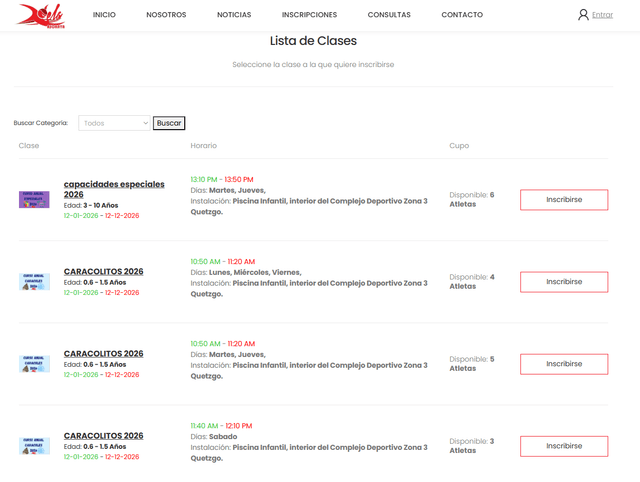Image resolution: width=640 pixels, height=482 pixels.
Task: Open the CONTACTO page
Action: click(x=462, y=15)
